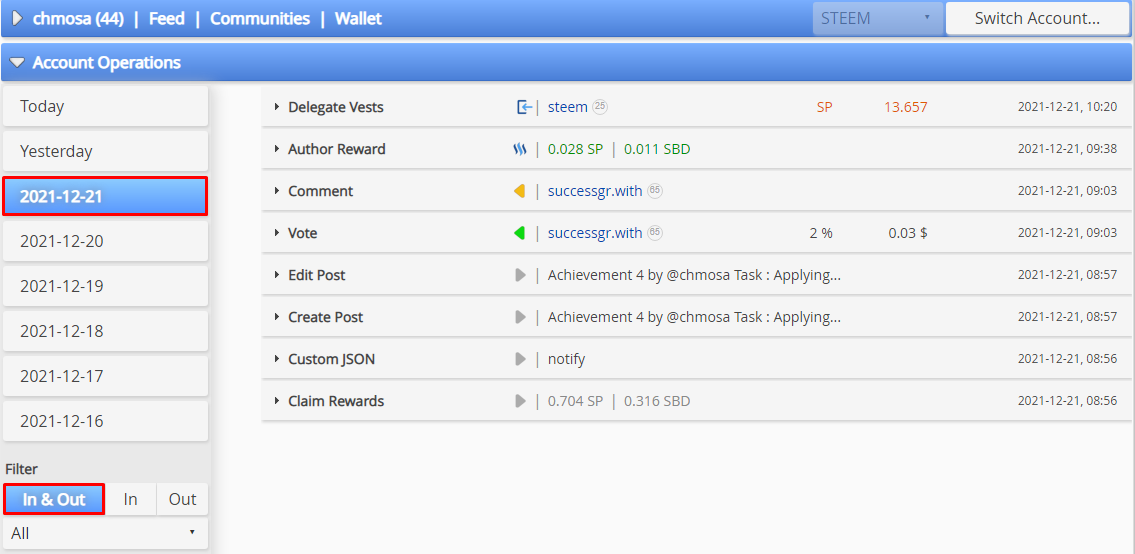Image resolution: width=1135 pixels, height=554 pixels.
Task: Click the gray arrow icon in Claim Rewards row
Action: click(x=520, y=401)
